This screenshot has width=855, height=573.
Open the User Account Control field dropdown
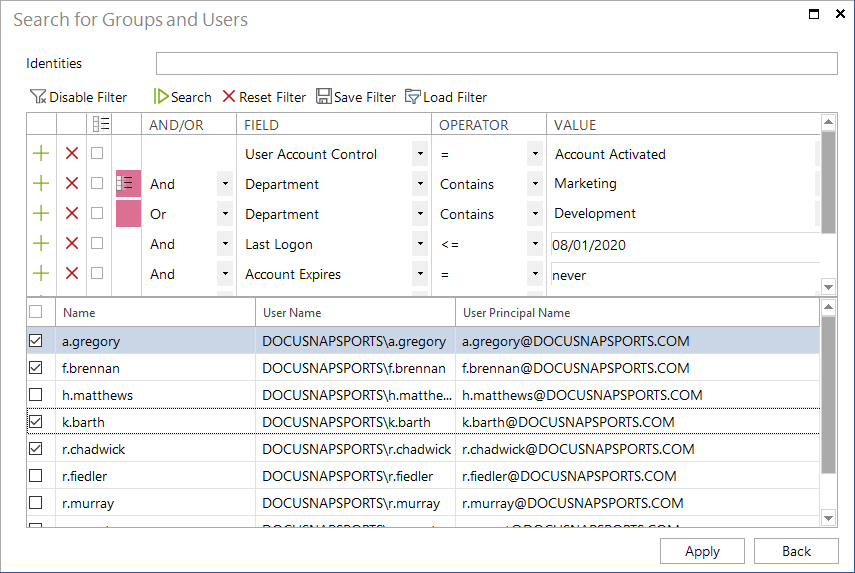pyautogui.click(x=420, y=154)
